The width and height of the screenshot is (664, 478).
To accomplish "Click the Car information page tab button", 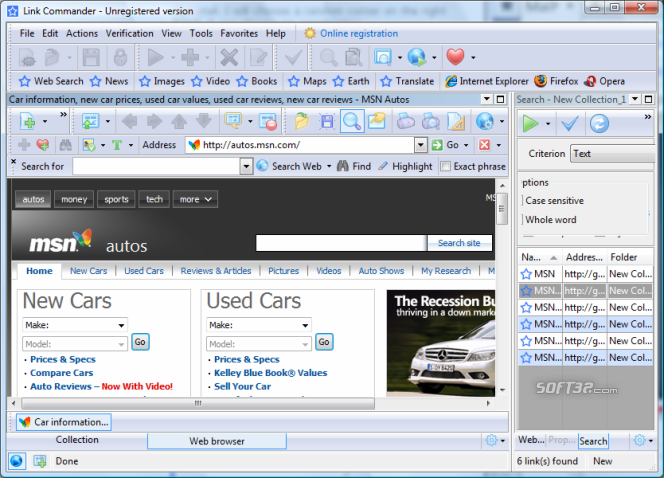I will (64, 422).
